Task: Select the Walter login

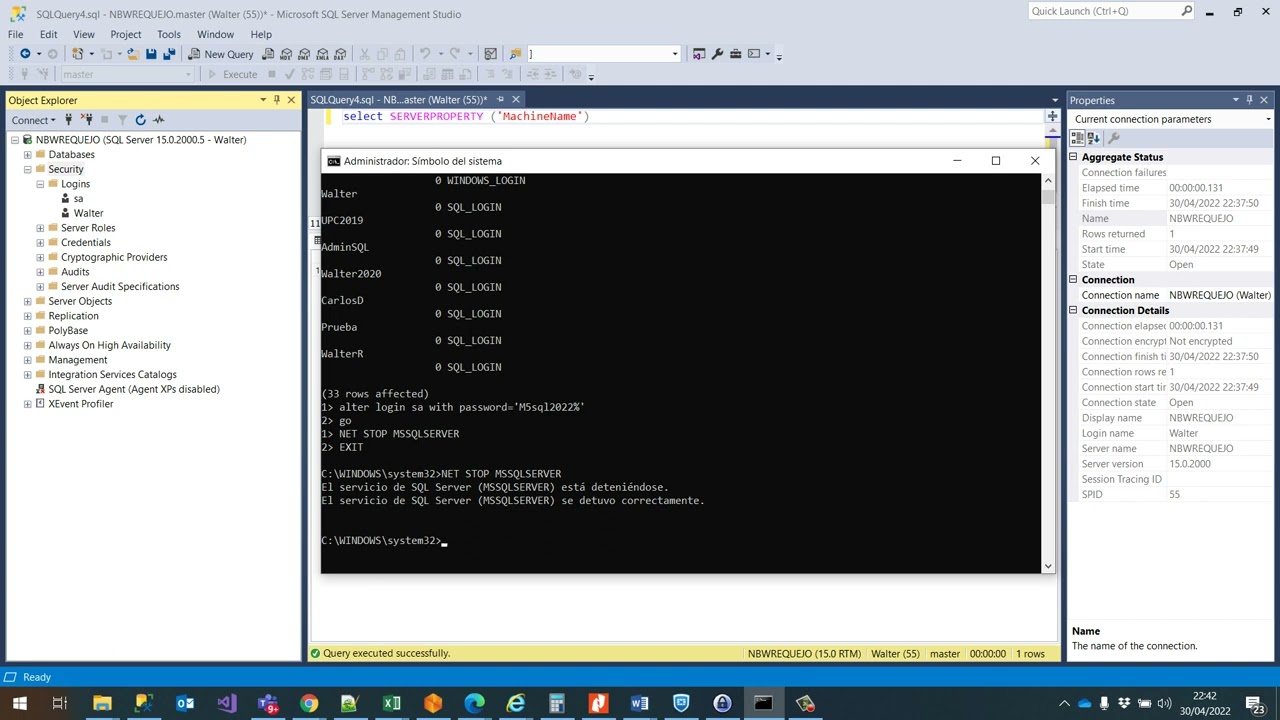Action: coord(88,213)
